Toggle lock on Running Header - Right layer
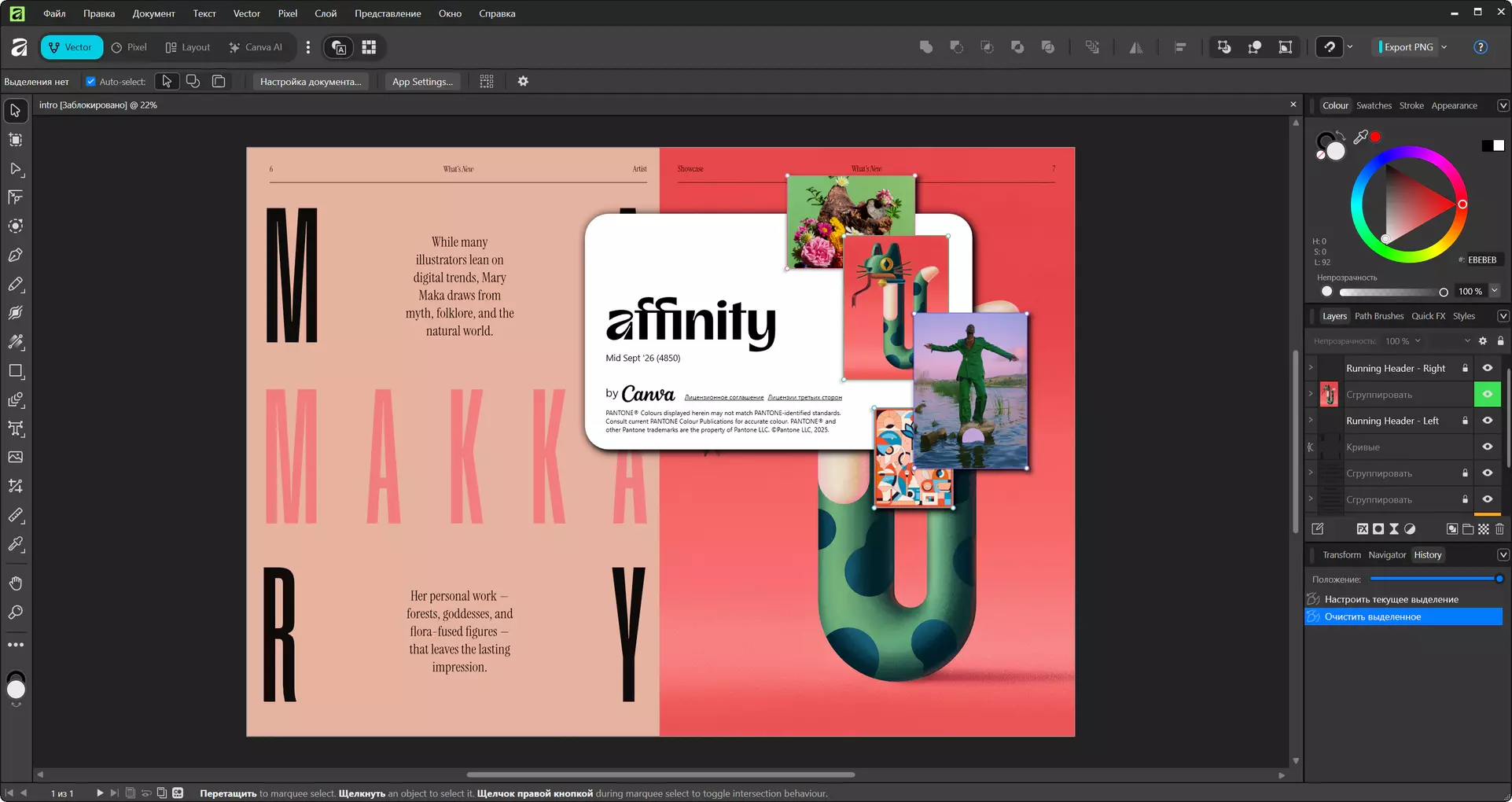1512x802 pixels. [1466, 368]
